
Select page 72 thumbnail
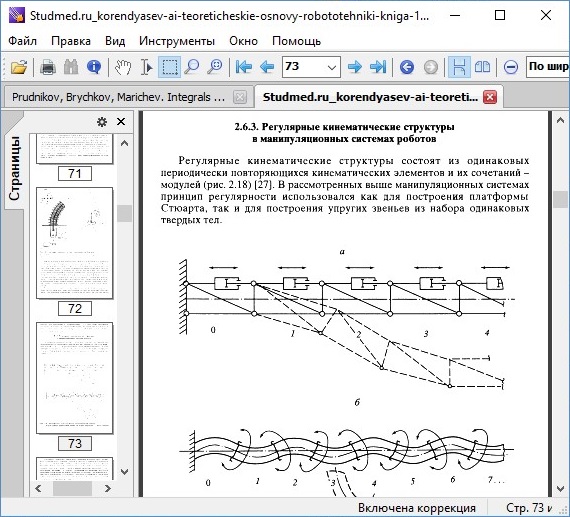tap(75, 243)
